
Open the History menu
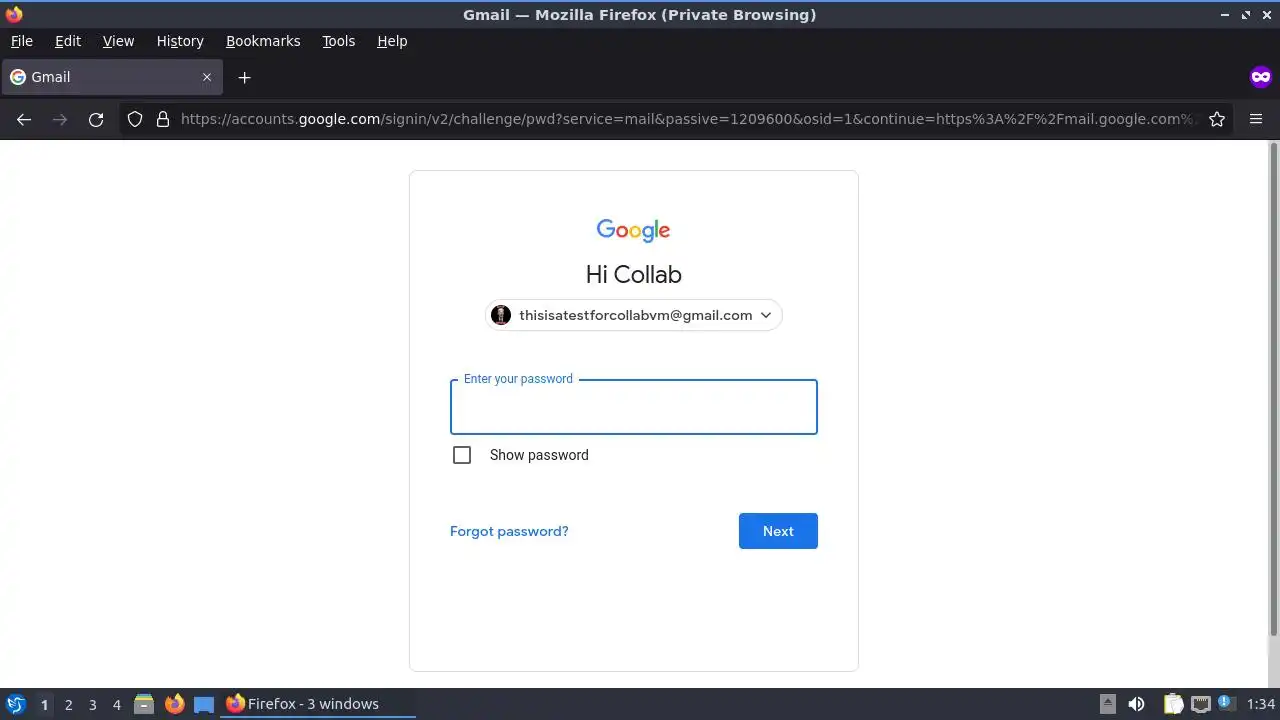[x=180, y=41]
